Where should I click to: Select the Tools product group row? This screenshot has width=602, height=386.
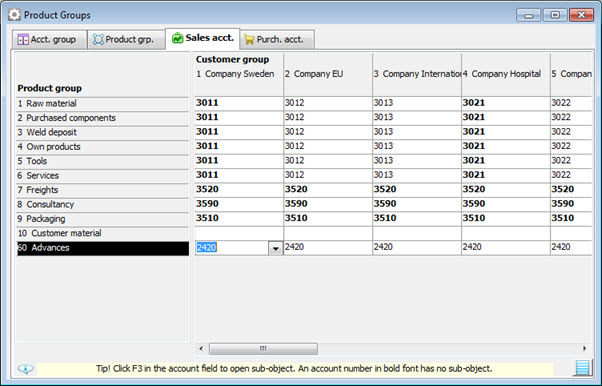tap(103, 161)
